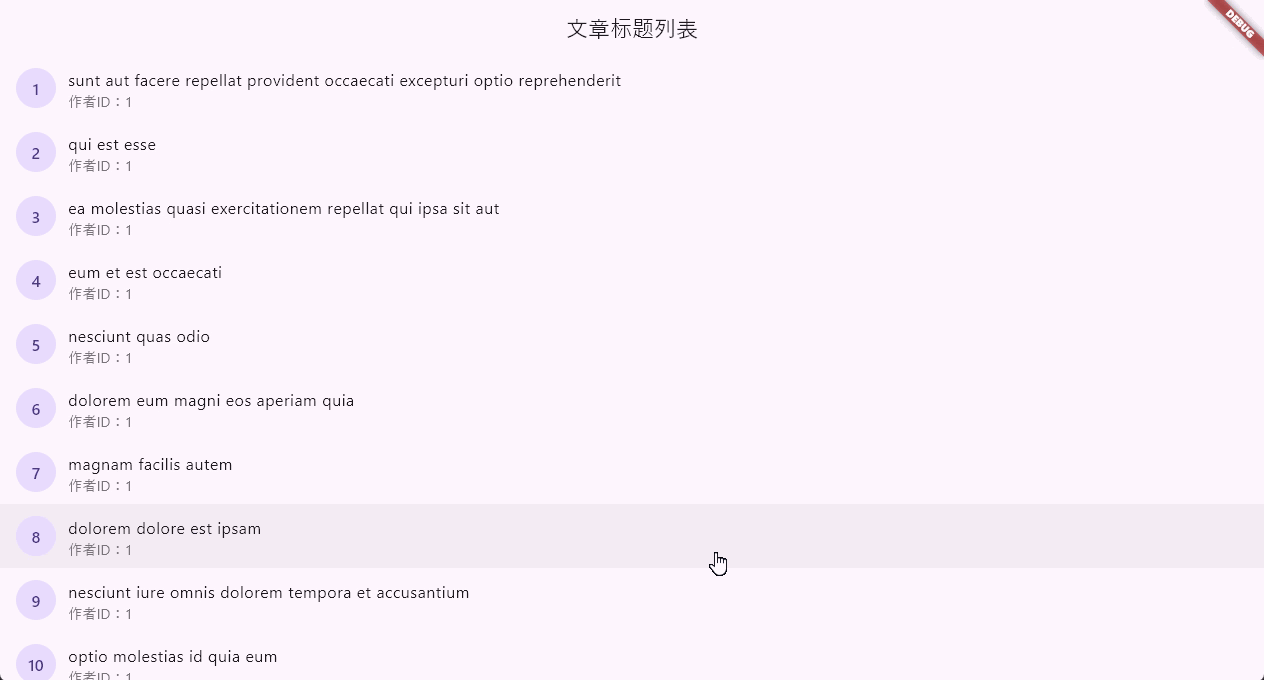Click the number 5 circle avatar
Image resolution: width=1264 pixels, height=680 pixels.
click(x=36, y=345)
